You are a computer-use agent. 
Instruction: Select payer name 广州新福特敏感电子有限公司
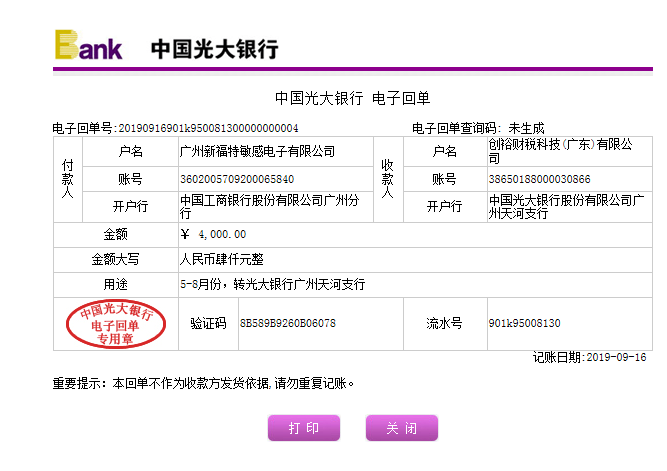pos(257,151)
